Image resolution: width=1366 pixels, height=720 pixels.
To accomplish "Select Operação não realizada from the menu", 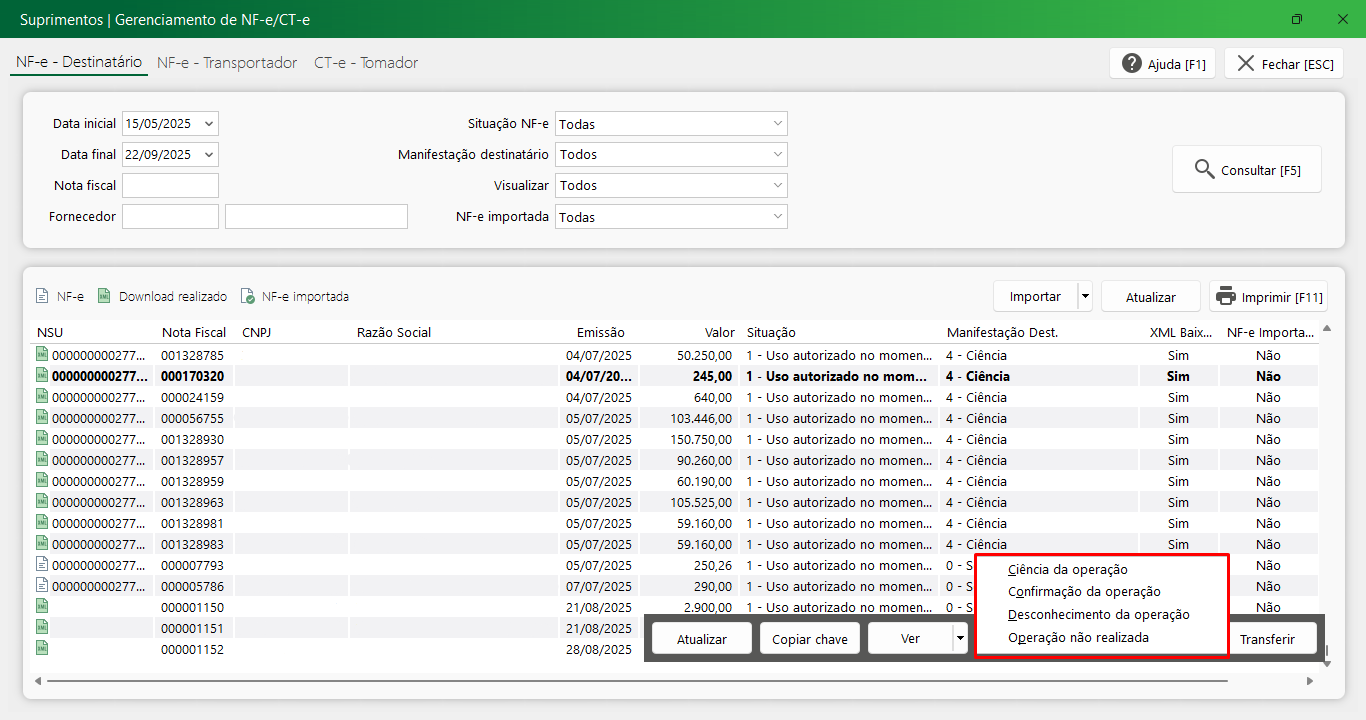I will [x=1078, y=637].
